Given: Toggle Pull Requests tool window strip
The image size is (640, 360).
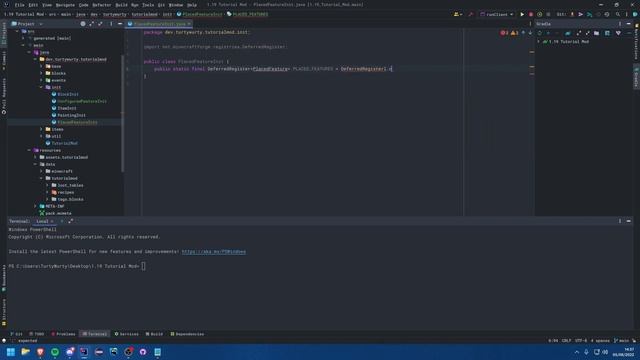Looking at the screenshot, I should [x=4, y=96].
